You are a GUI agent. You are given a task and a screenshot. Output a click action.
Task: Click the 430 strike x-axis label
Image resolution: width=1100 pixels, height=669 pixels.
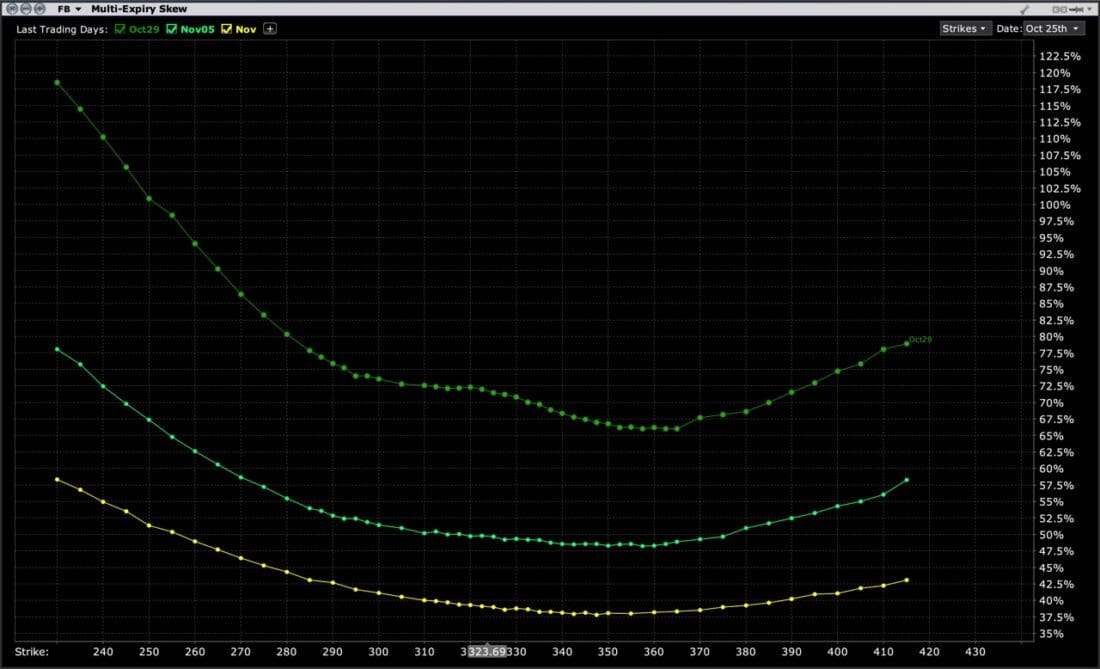975,651
